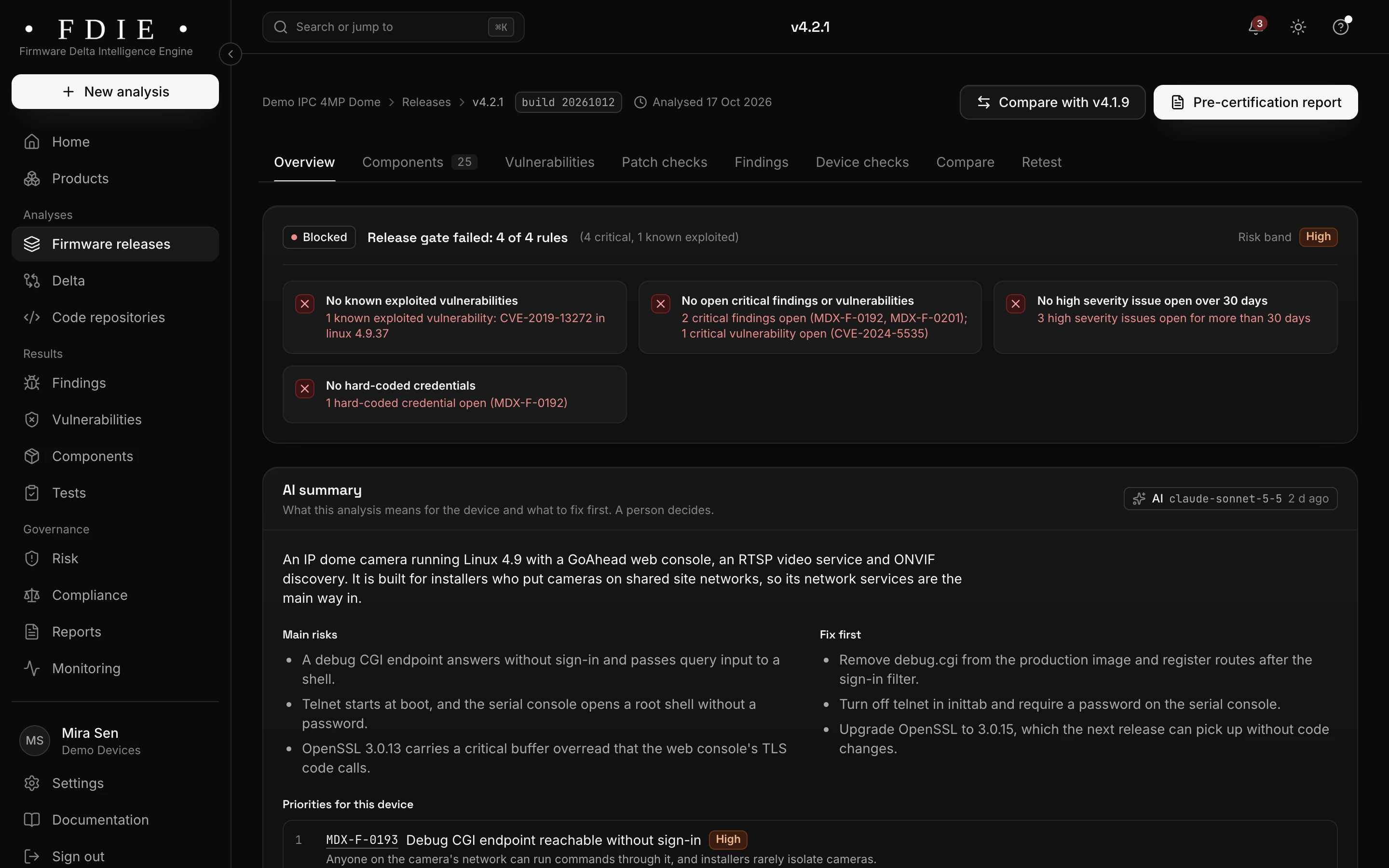Viewport: 1389px width, 868px height.
Task: Click failed icon for open critical findings rule
Action: [661, 304]
